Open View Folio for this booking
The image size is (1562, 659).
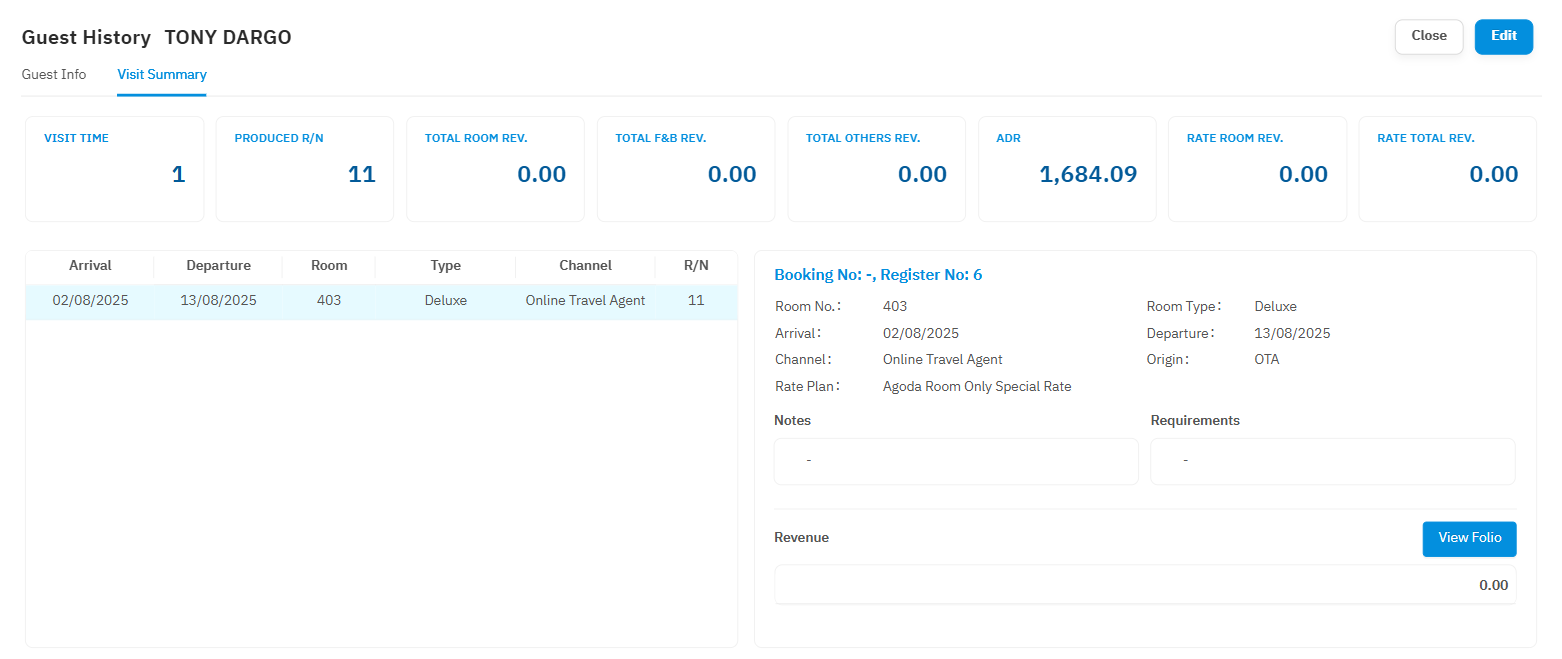(1469, 538)
